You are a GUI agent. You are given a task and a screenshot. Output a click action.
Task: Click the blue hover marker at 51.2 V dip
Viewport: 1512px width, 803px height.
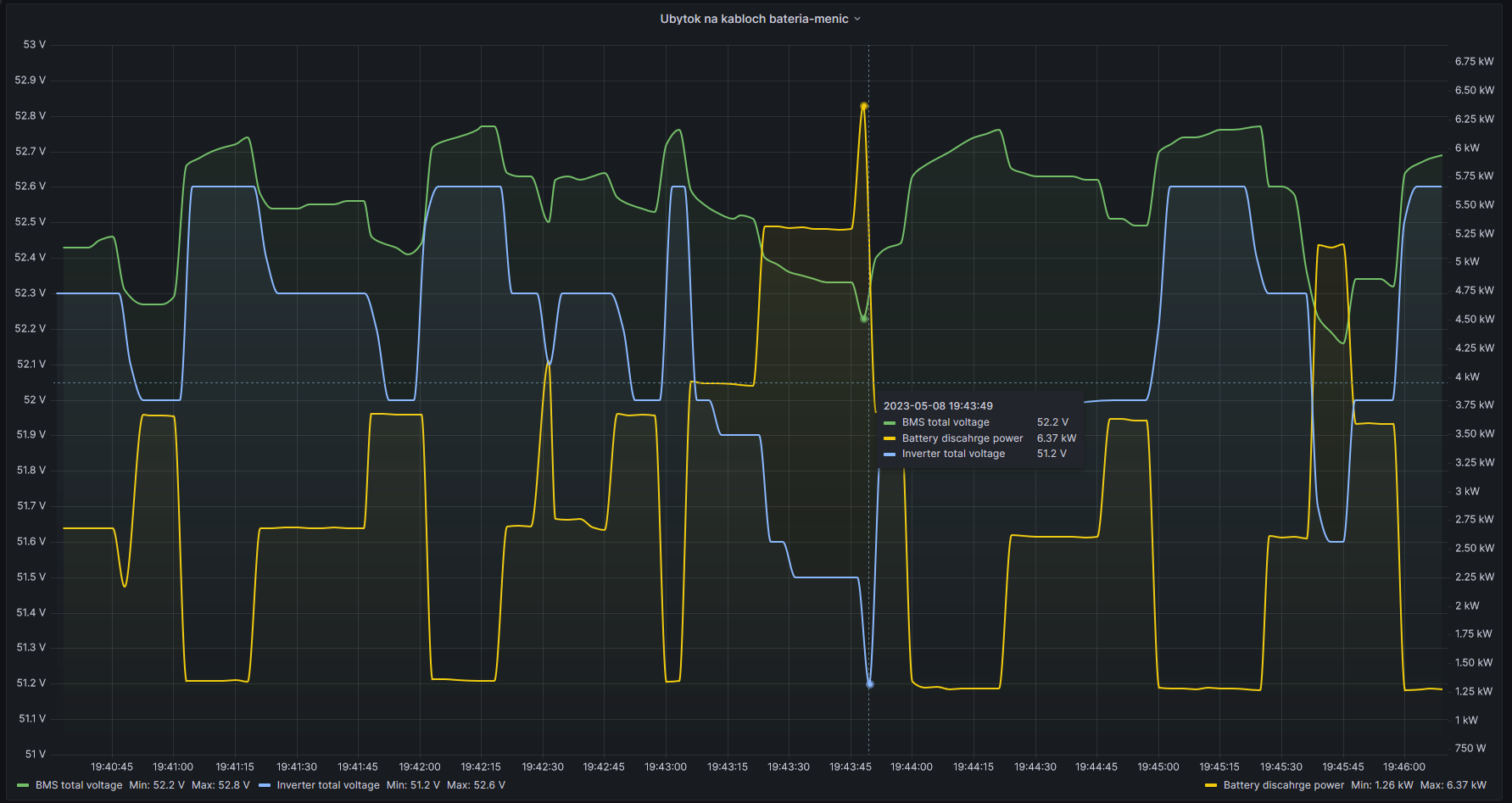tap(869, 683)
